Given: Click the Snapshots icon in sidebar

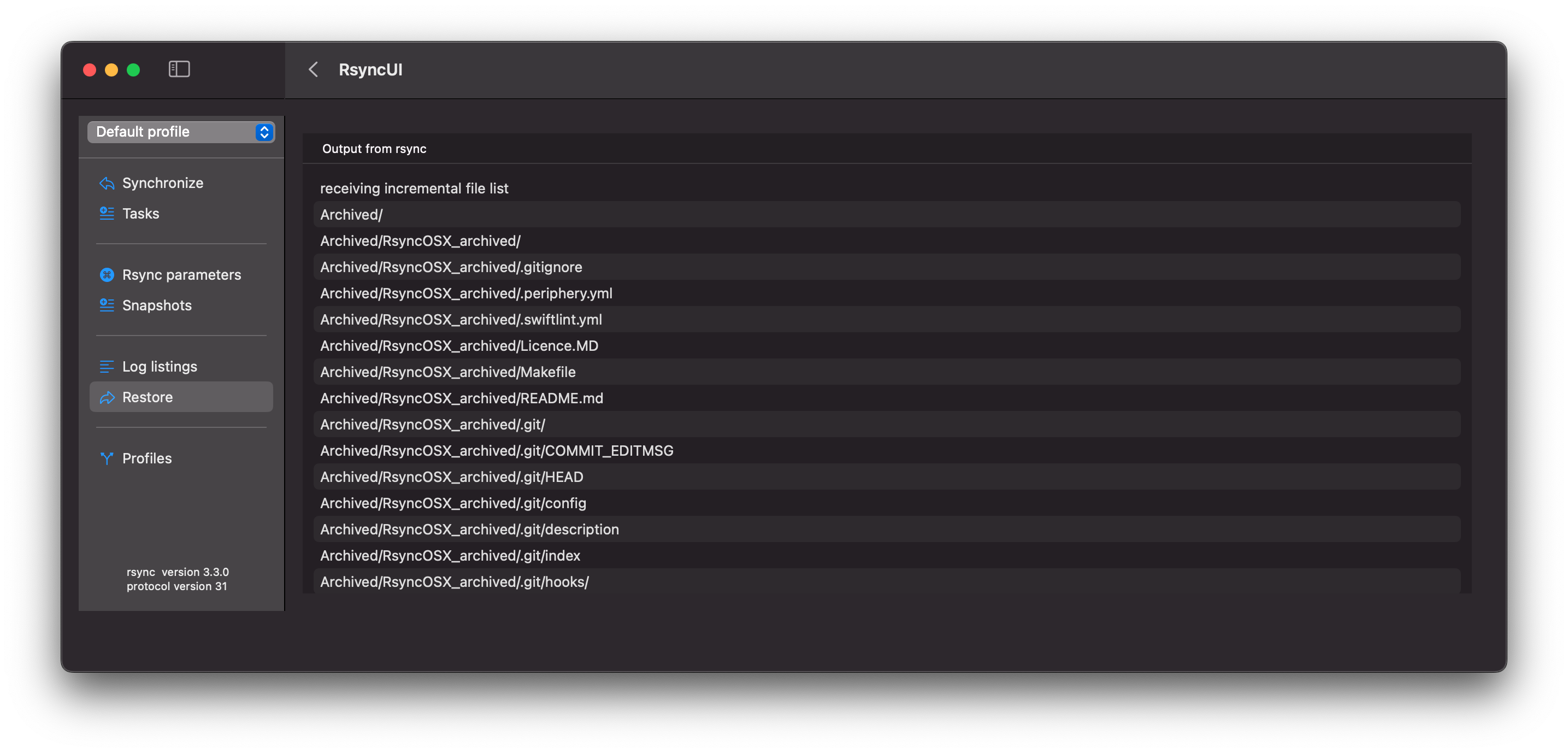Looking at the screenshot, I should coord(107,305).
